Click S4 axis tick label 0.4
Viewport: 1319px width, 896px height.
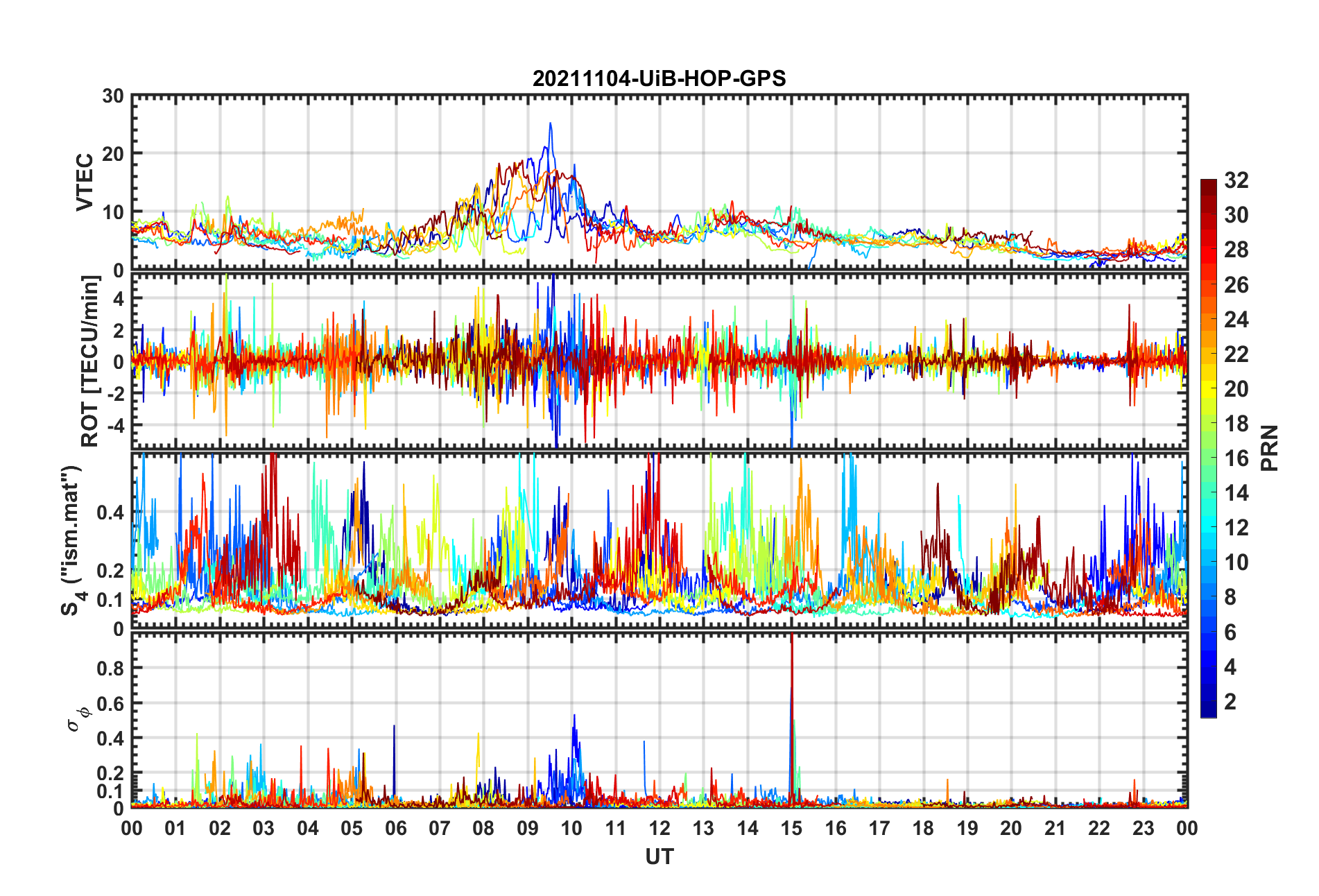click(x=110, y=513)
